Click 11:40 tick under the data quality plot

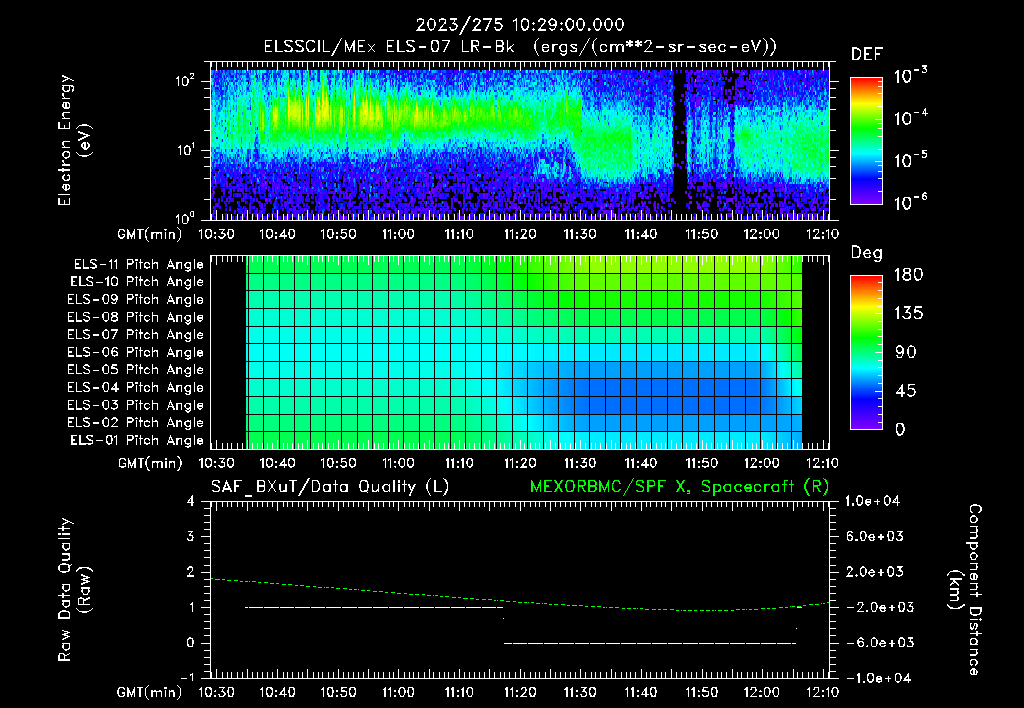pyautogui.click(x=640, y=692)
